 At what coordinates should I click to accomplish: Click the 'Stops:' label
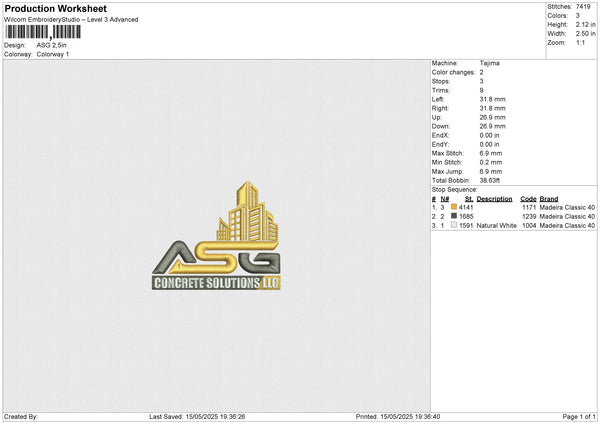(x=441, y=81)
